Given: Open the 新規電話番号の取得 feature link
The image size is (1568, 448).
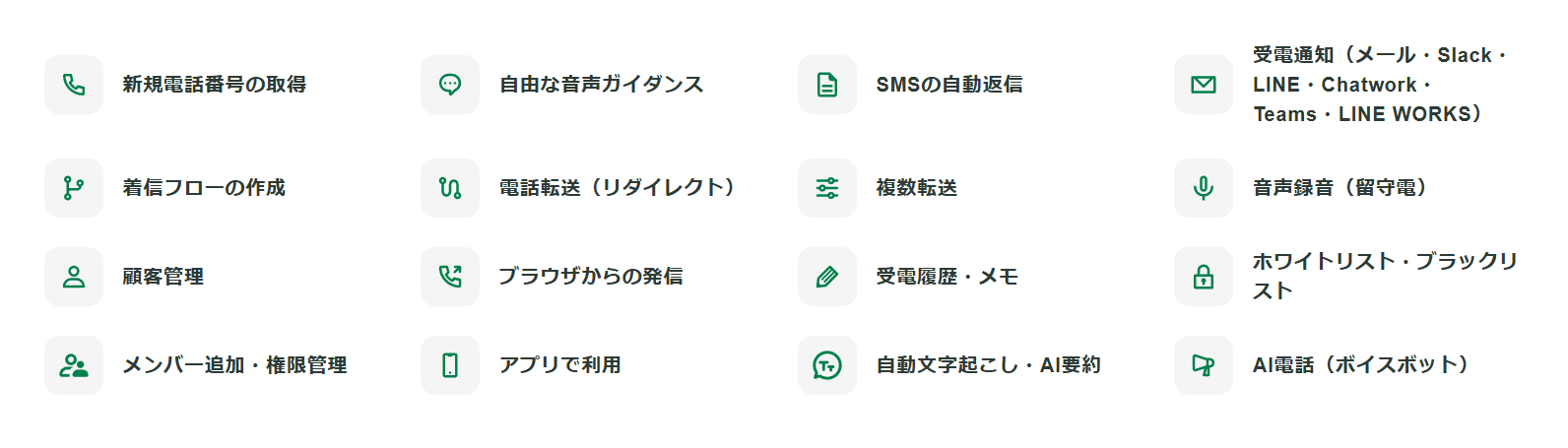Looking at the screenshot, I should (214, 85).
